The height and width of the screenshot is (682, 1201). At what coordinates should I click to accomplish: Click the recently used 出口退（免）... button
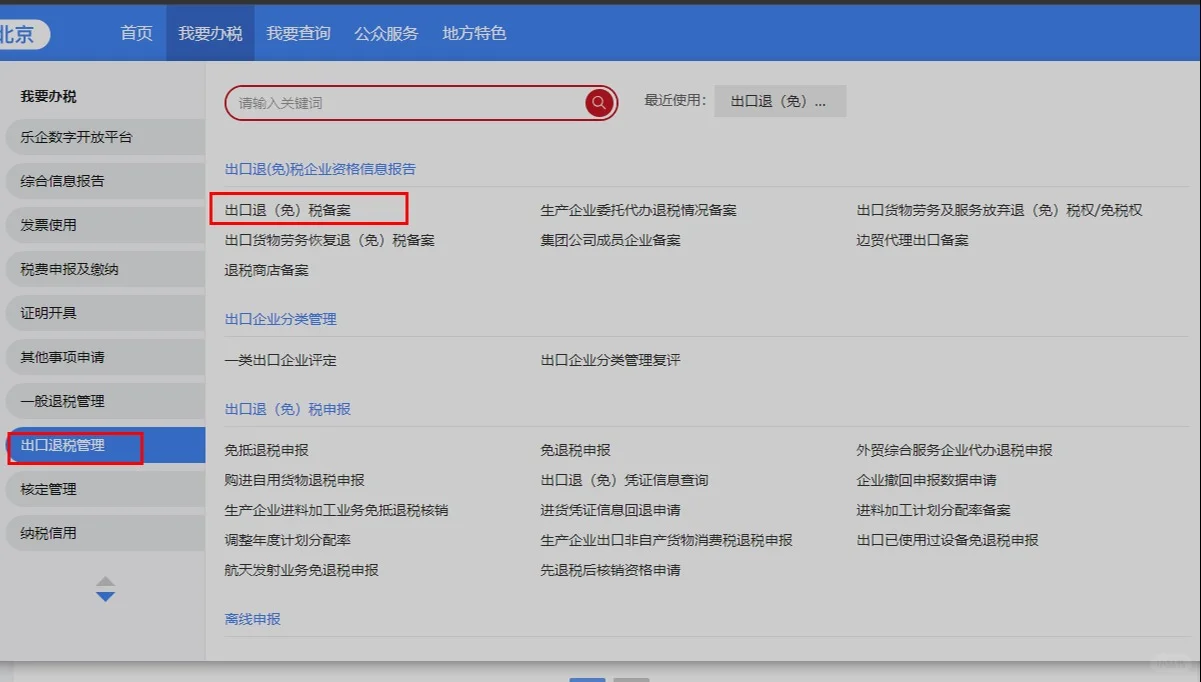tap(779, 100)
